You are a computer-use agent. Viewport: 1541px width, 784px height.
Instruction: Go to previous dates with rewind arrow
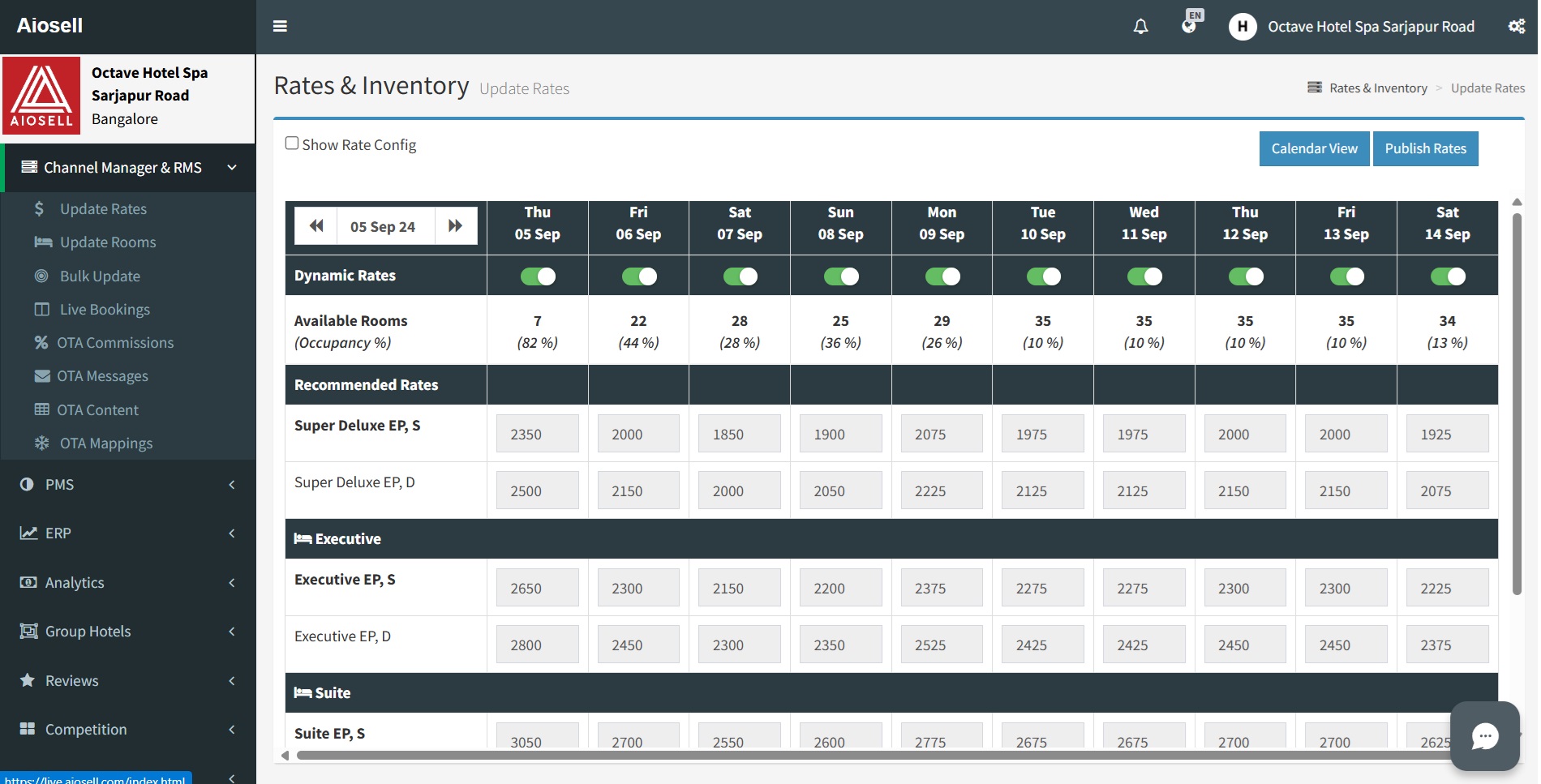pos(316,226)
